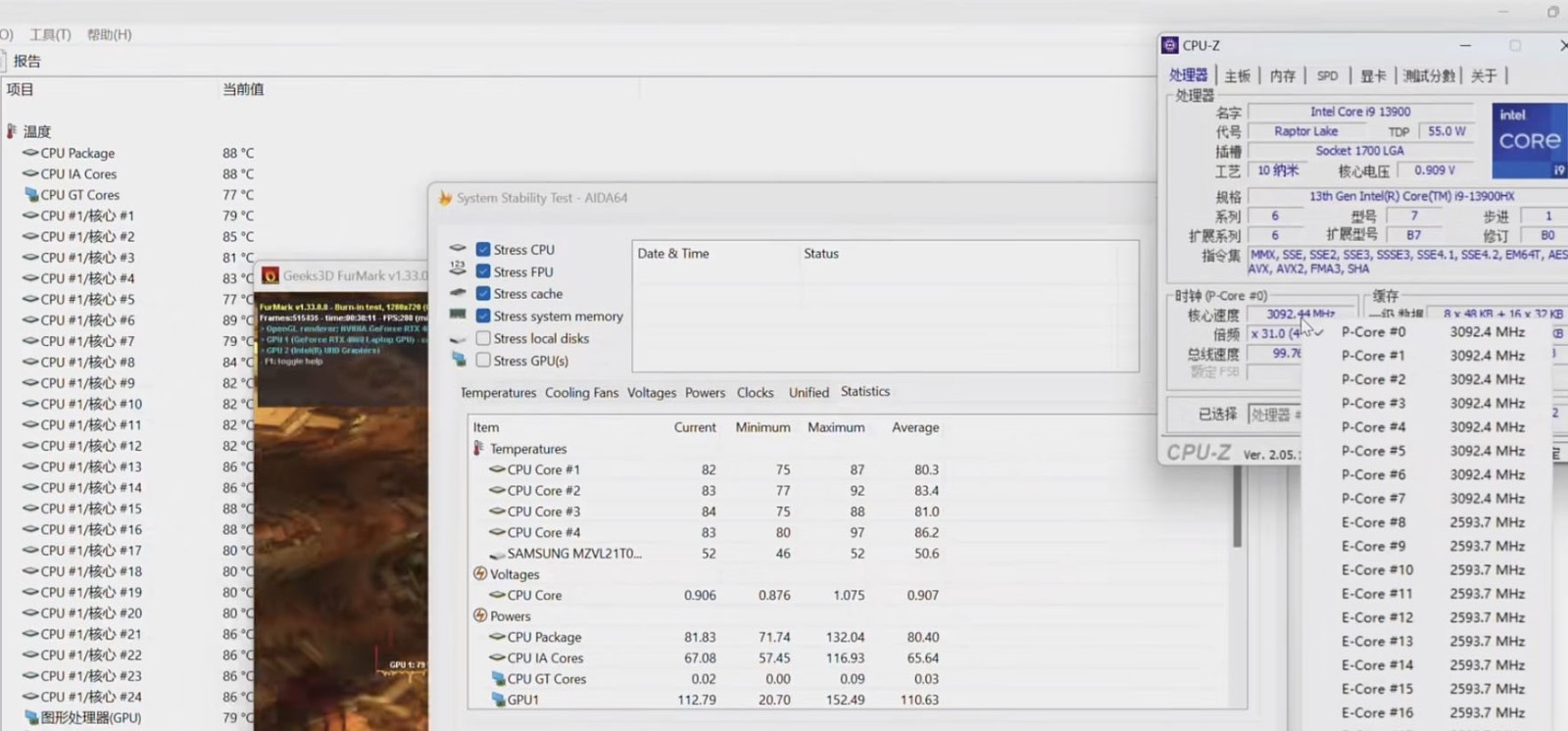The width and height of the screenshot is (1568, 731).
Task: Click the Maximum column header
Action: tap(836, 427)
